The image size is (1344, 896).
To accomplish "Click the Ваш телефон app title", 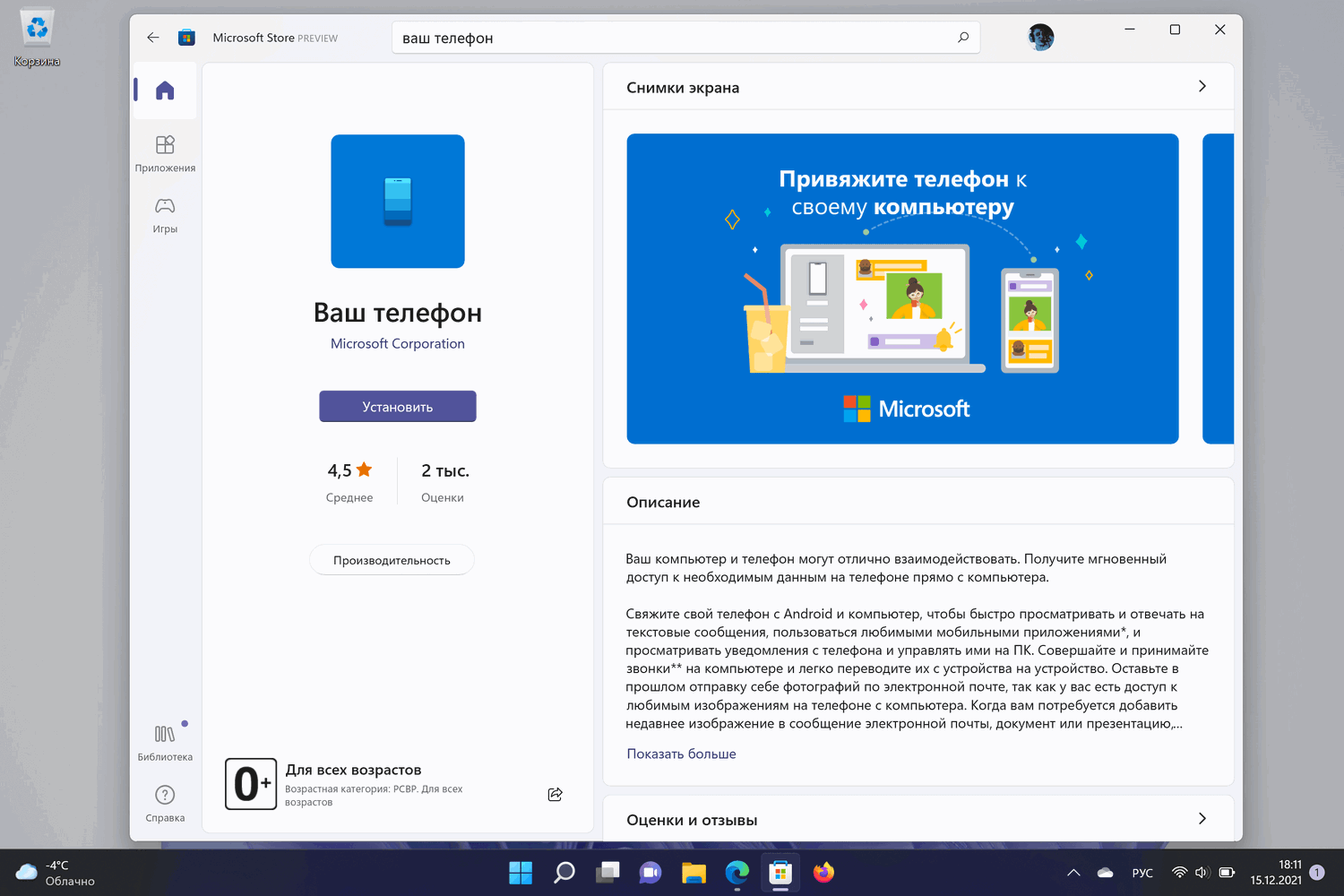I will pyautogui.click(x=398, y=312).
